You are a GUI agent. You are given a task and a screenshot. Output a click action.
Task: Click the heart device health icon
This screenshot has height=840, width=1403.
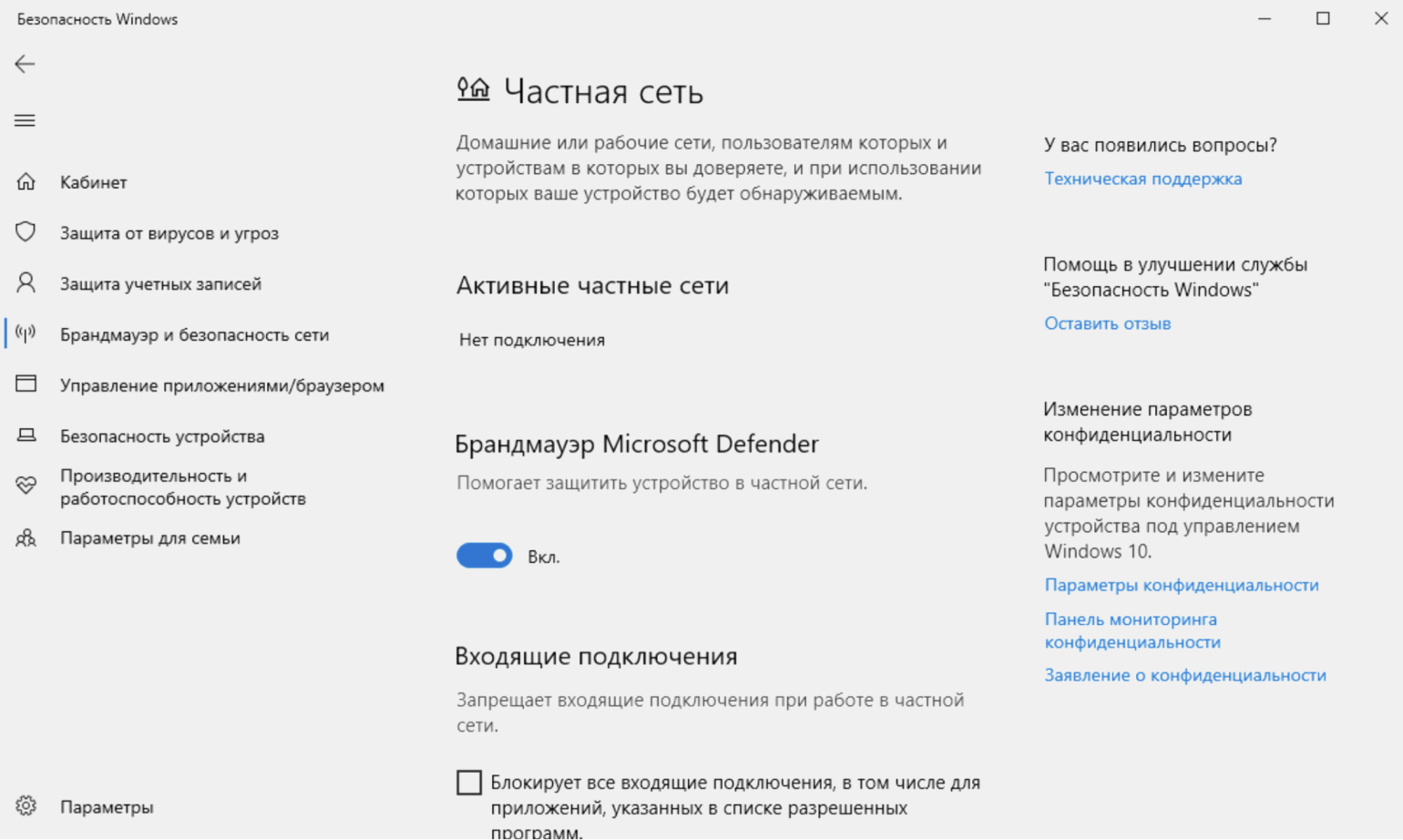26,487
